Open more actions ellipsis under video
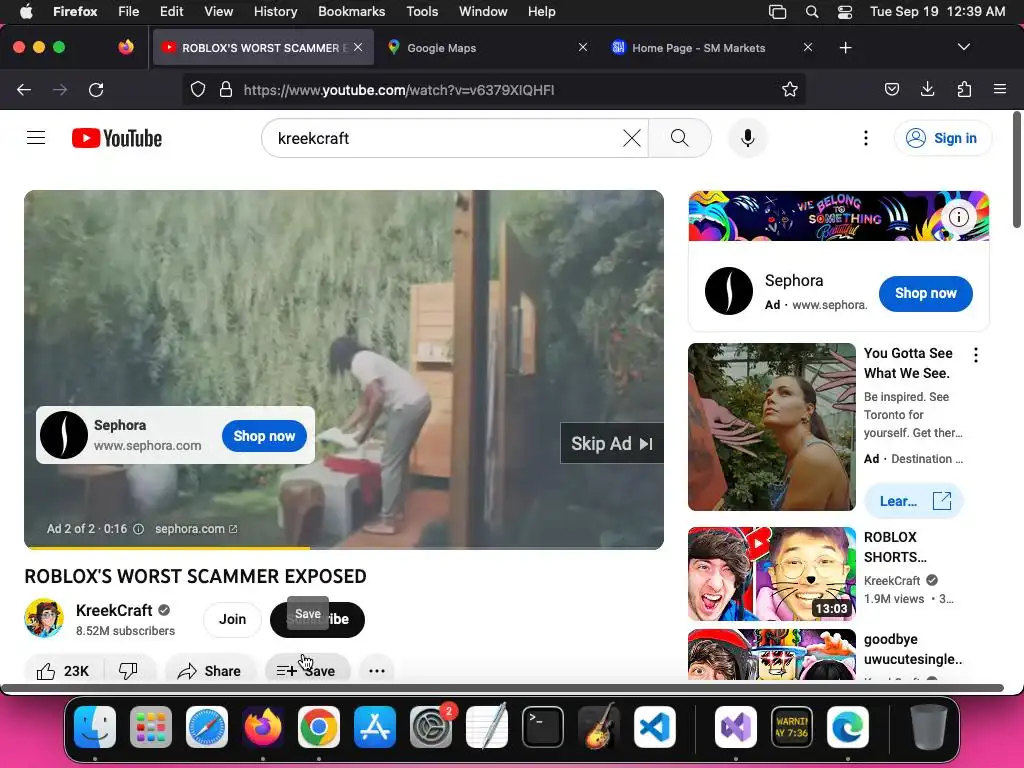 [377, 671]
